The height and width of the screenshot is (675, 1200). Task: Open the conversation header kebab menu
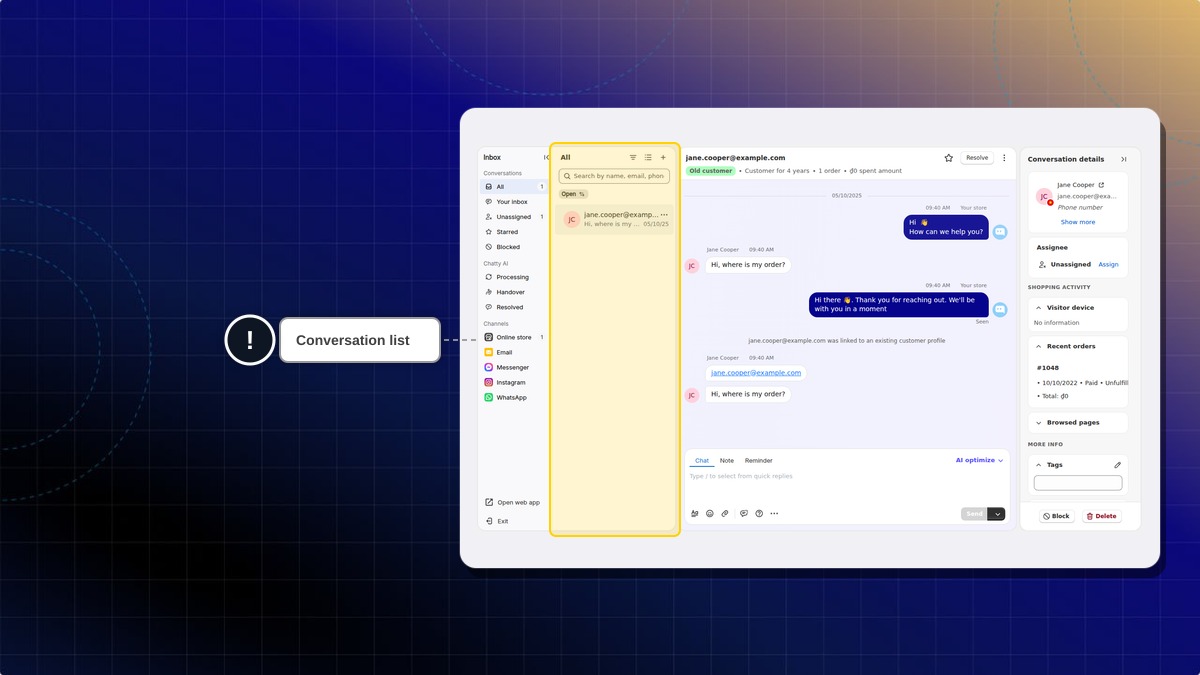pos(1005,158)
